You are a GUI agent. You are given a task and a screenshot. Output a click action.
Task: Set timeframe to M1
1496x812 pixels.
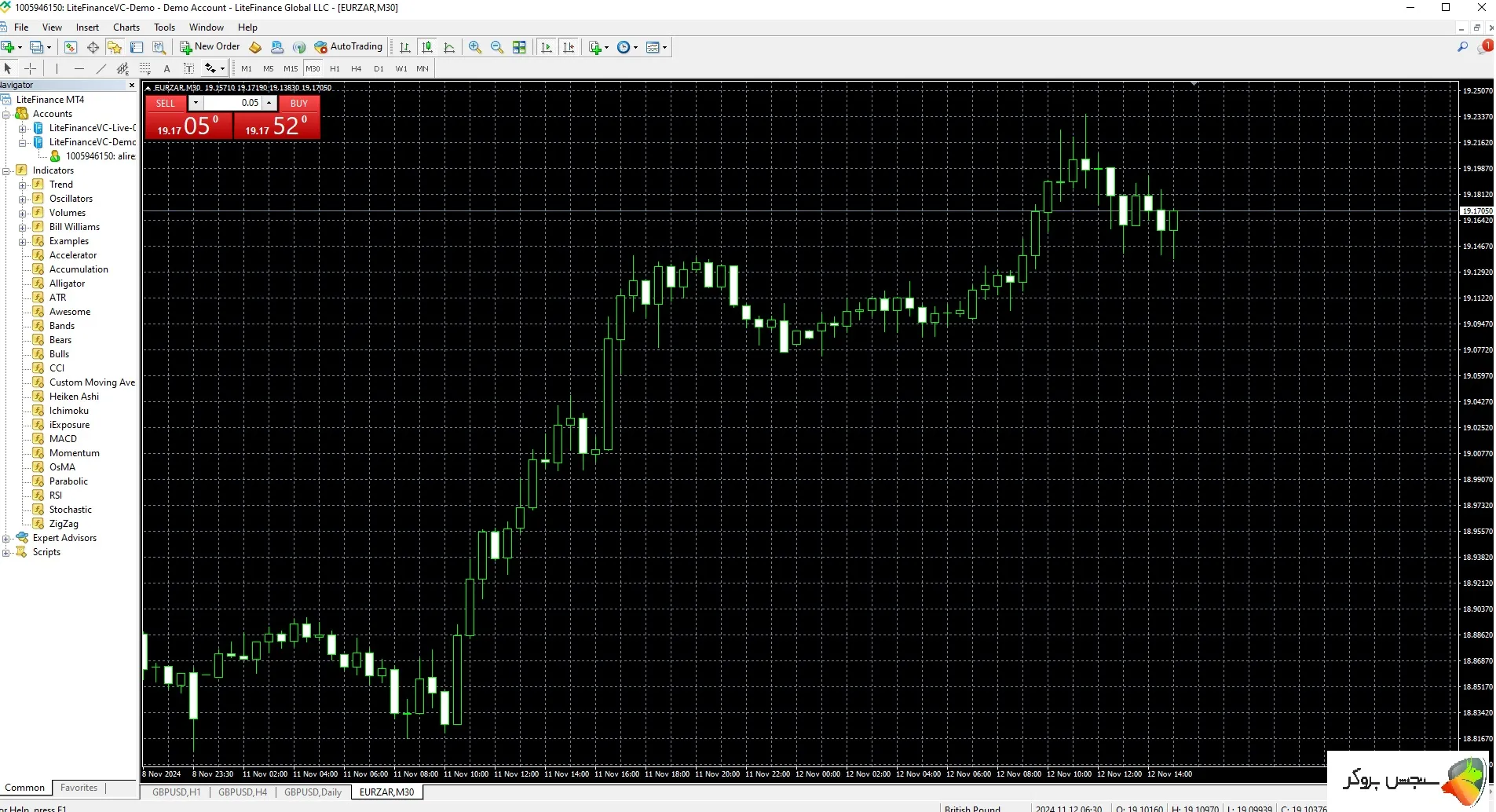(x=247, y=68)
